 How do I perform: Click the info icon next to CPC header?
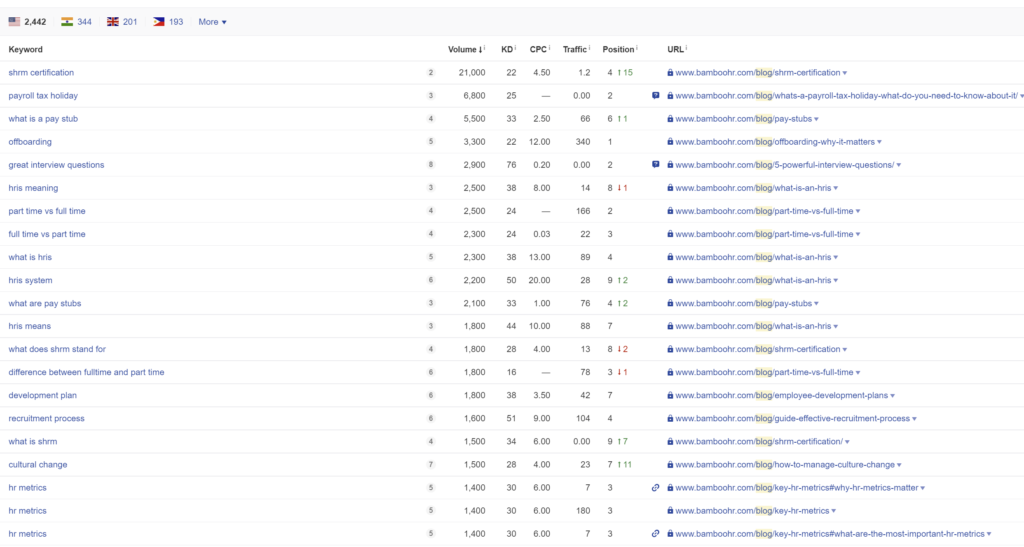(549, 47)
